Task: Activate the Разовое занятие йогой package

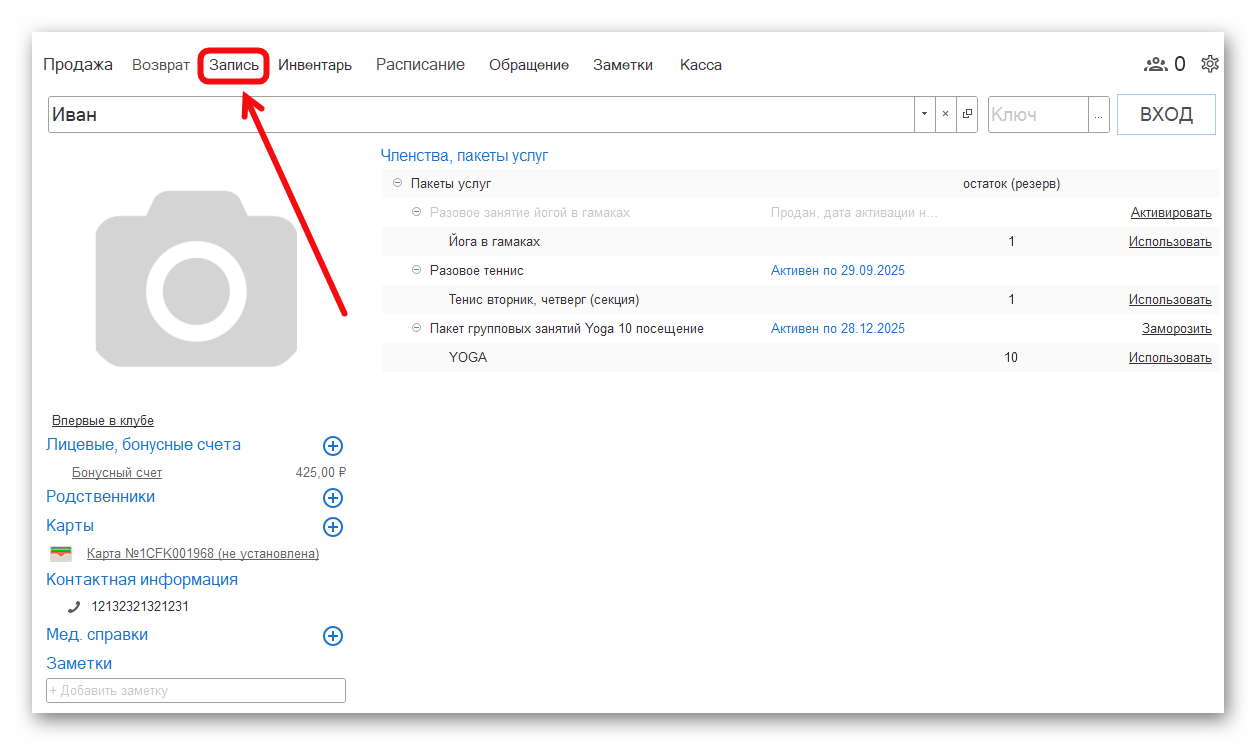Action: (x=1170, y=213)
